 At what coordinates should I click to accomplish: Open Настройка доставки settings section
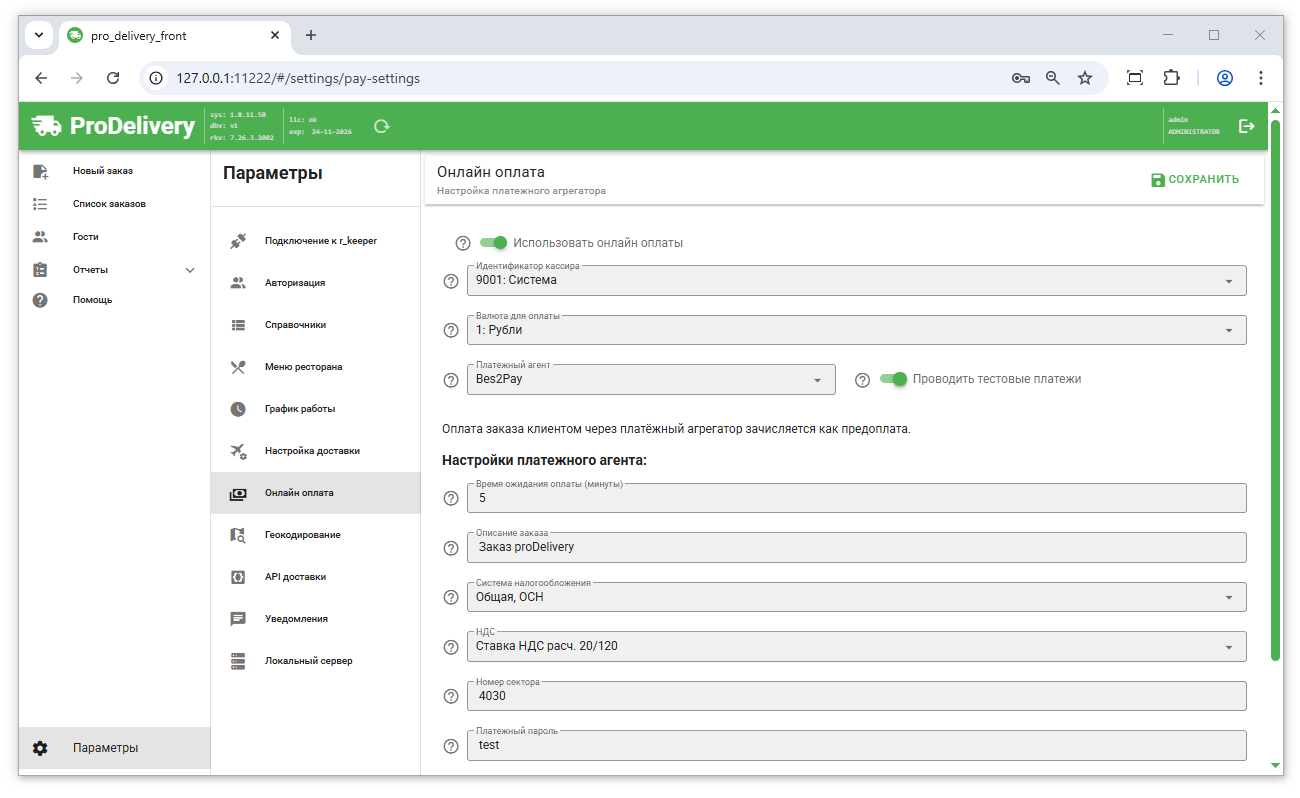click(x=312, y=451)
